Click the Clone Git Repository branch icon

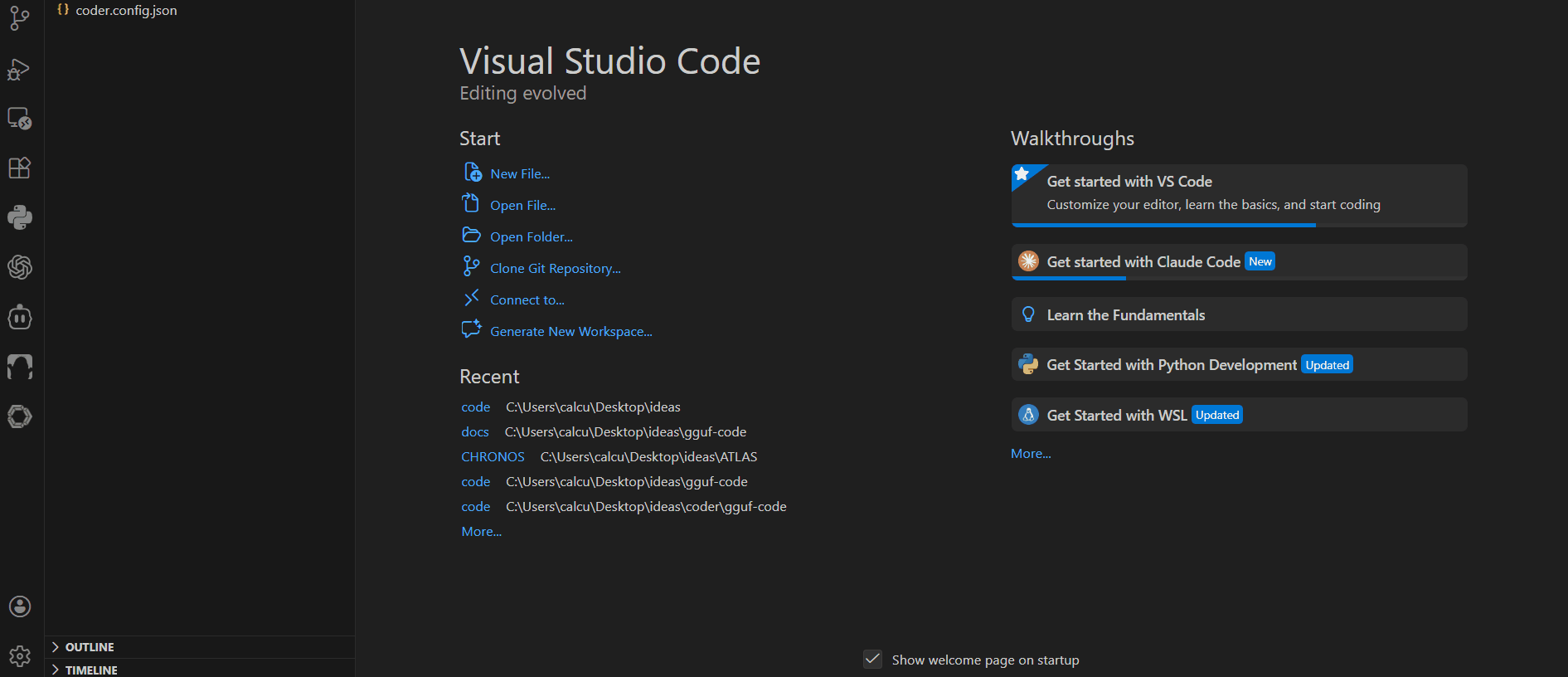(x=471, y=266)
